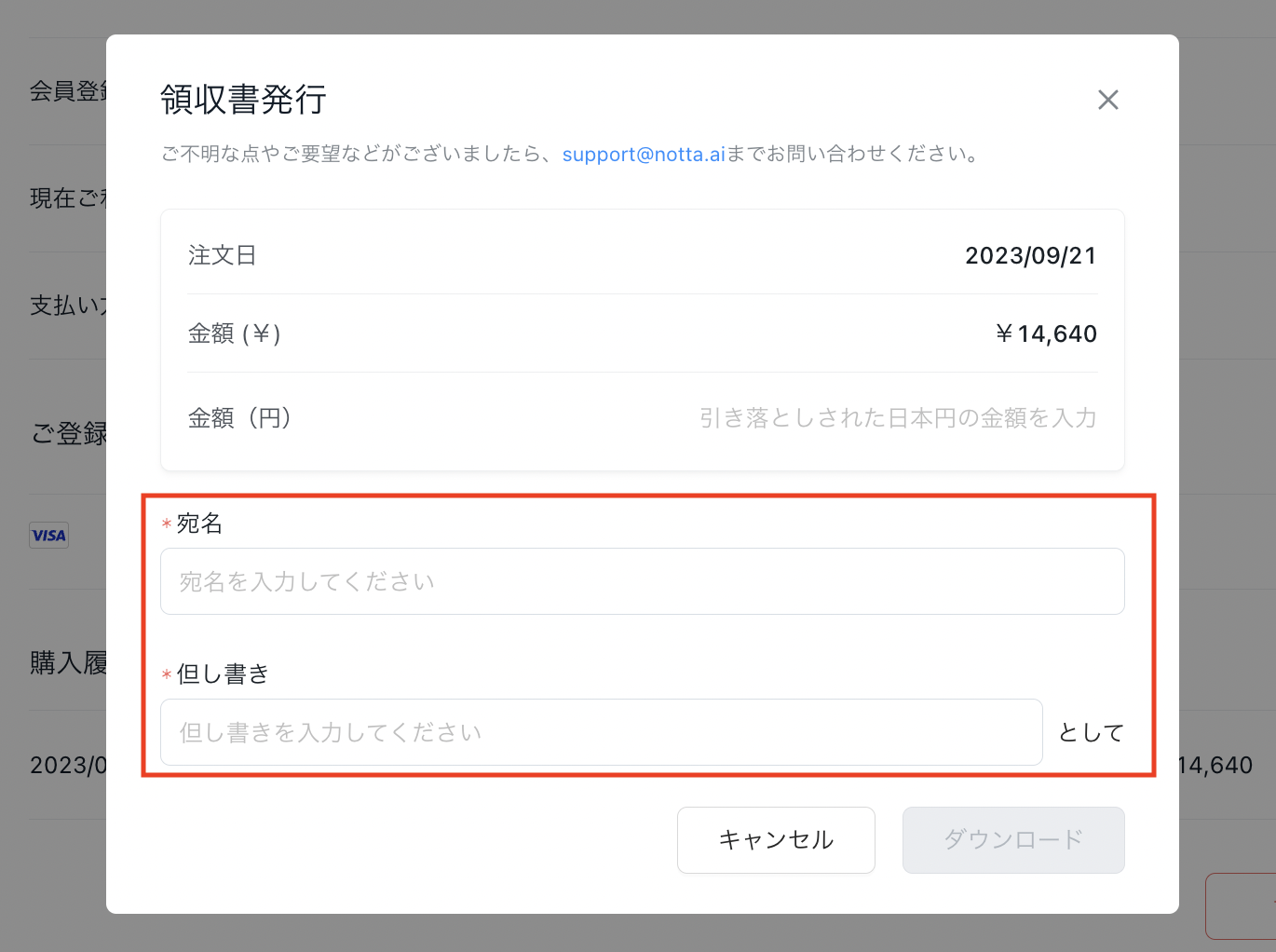Image resolution: width=1276 pixels, height=952 pixels.
Task: Click the 但し書き required field label
Action: click(223, 674)
